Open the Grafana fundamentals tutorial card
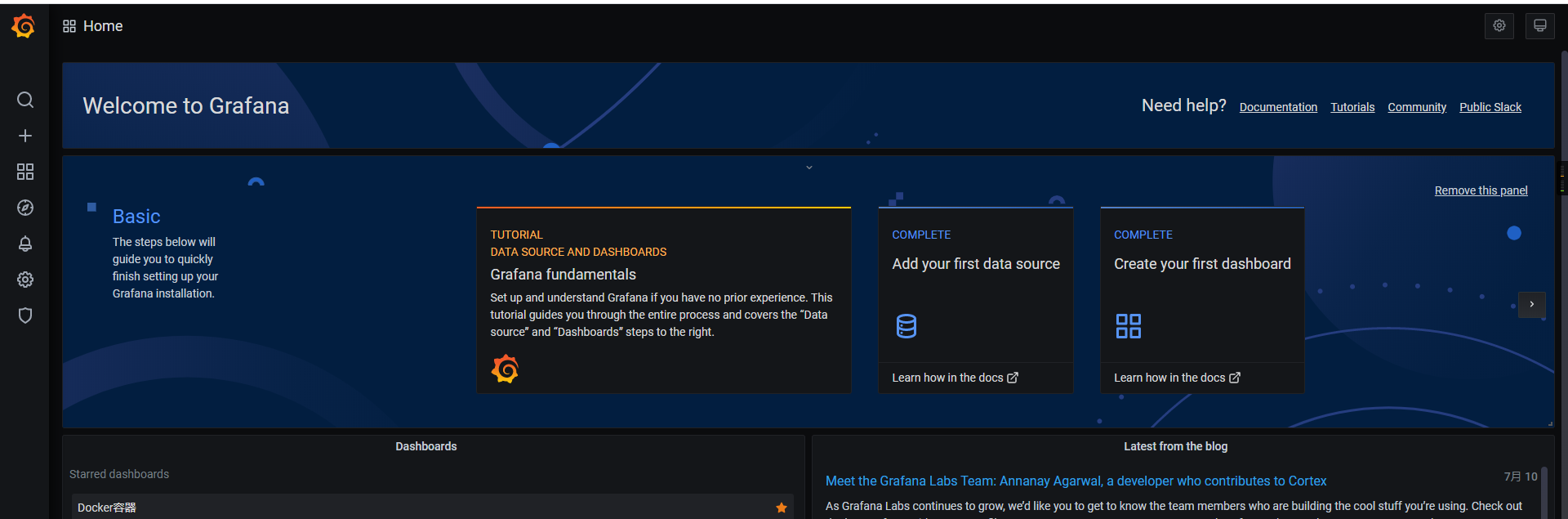The height and width of the screenshot is (519, 1568). [x=664, y=300]
